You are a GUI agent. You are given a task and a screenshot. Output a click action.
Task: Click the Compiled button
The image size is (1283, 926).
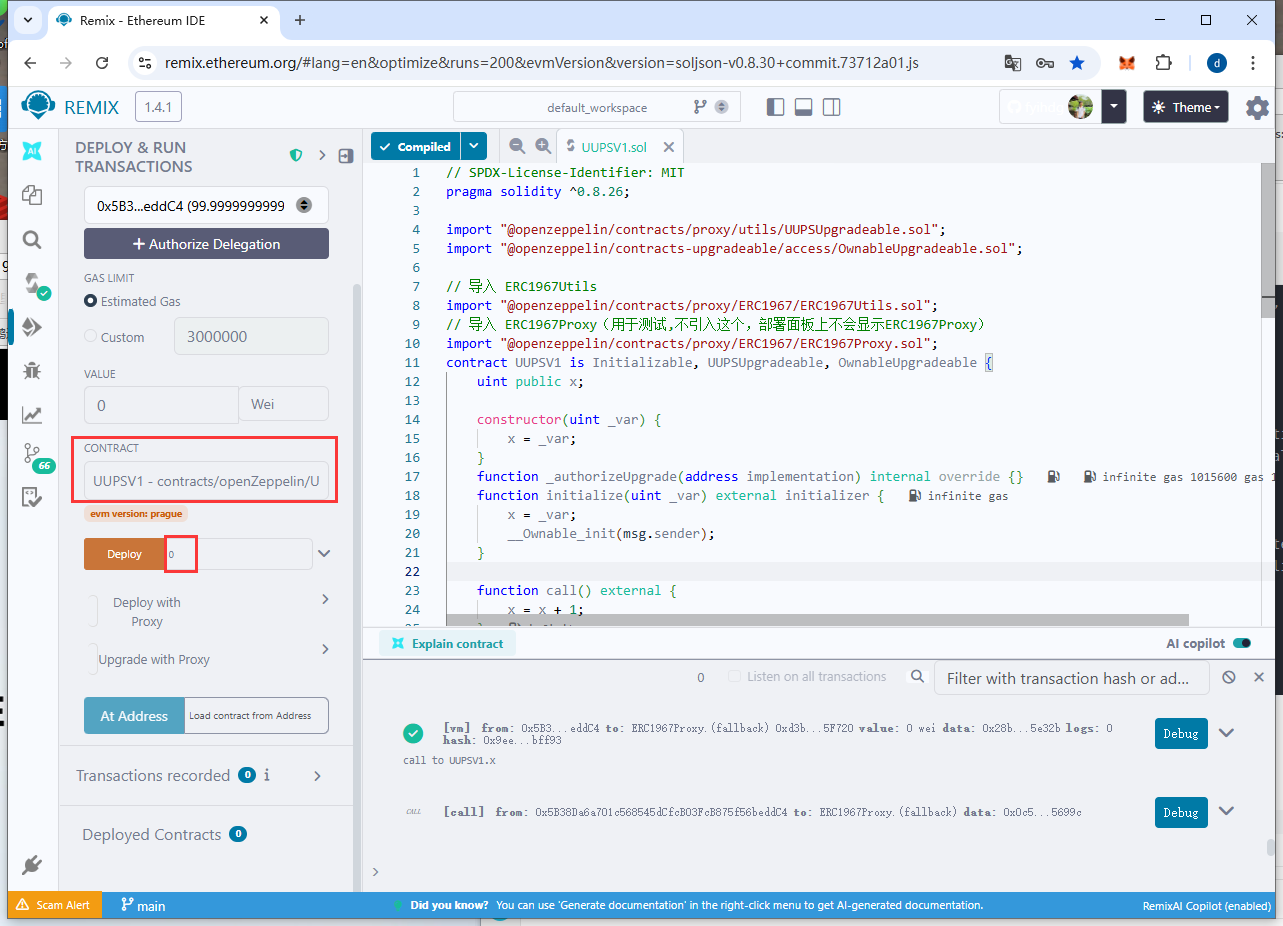(x=416, y=146)
